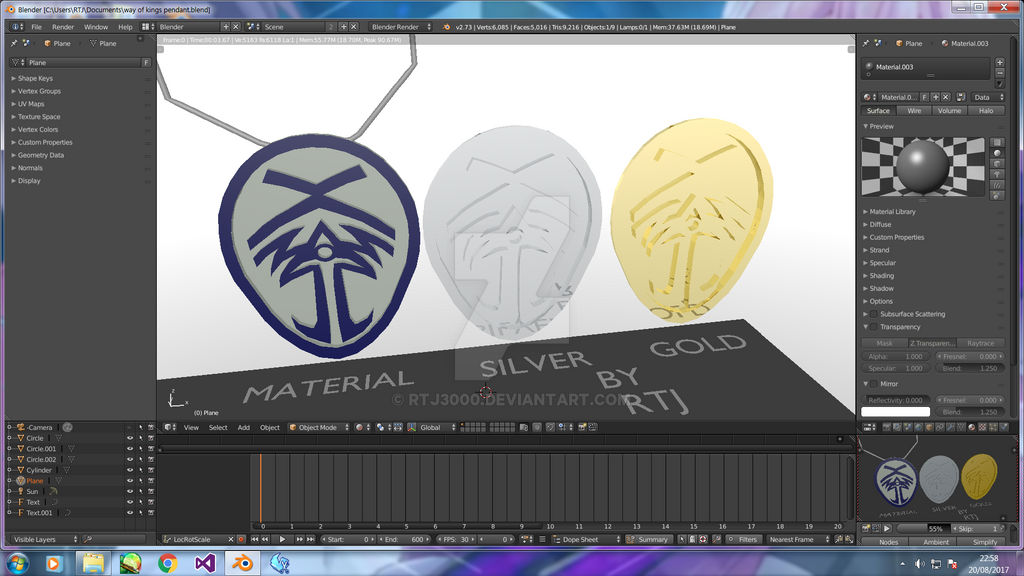Enable Subsurface Scattering checkbox
This screenshot has width=1024, height=576.
tap(874, 314)
